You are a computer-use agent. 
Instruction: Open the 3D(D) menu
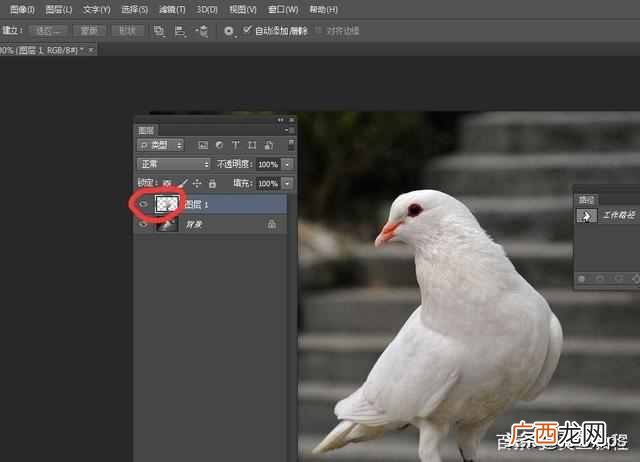pos(207,9)
